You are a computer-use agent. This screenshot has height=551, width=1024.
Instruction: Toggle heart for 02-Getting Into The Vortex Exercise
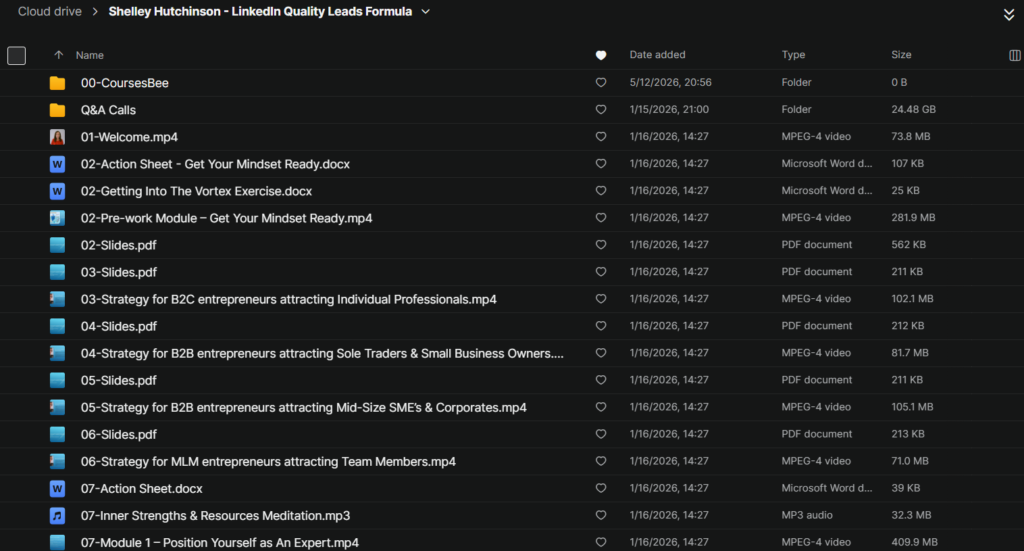coord(601,191)
